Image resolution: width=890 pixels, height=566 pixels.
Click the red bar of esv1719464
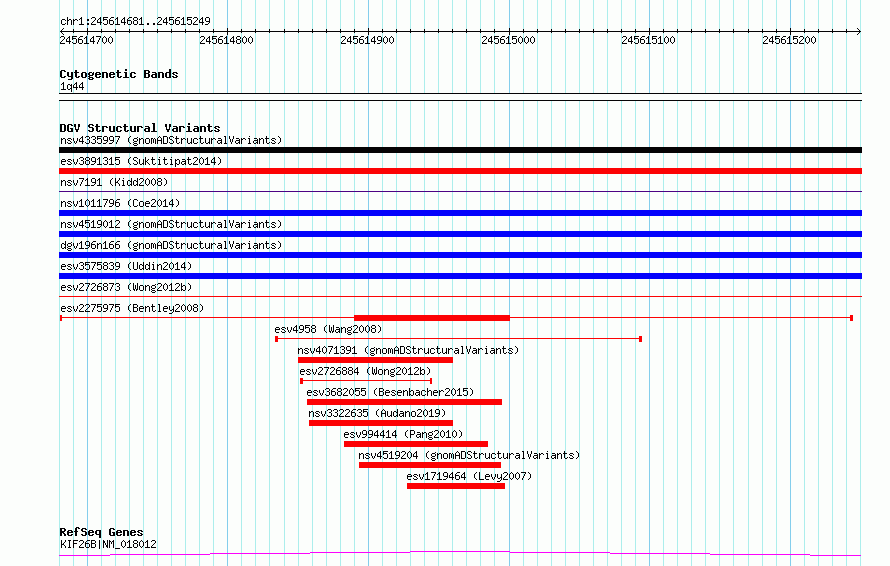pyautogui.click(x=456, y=486)
